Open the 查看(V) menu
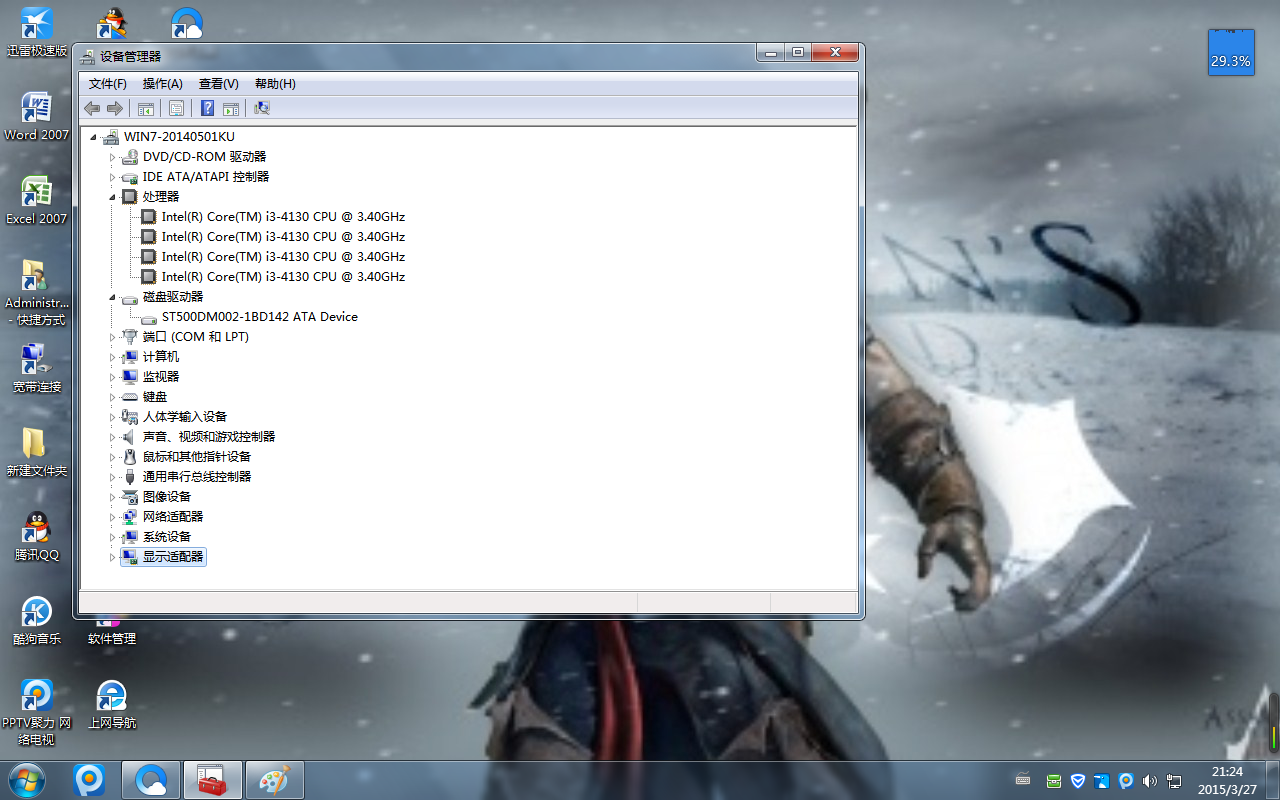The height and width of the screenshot is (800, 1280). point(218,84)
